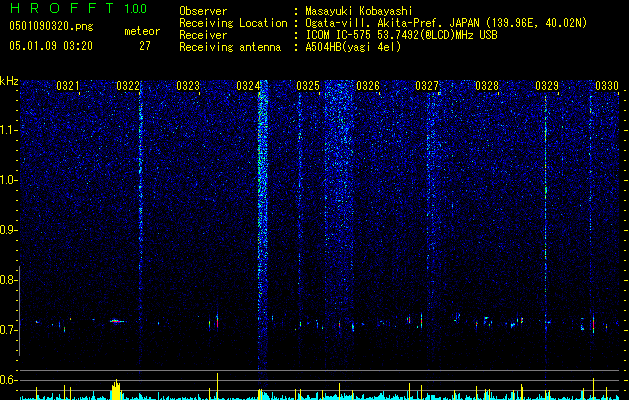
Task: Click the meteor count value 27
Action: point(145,46)
